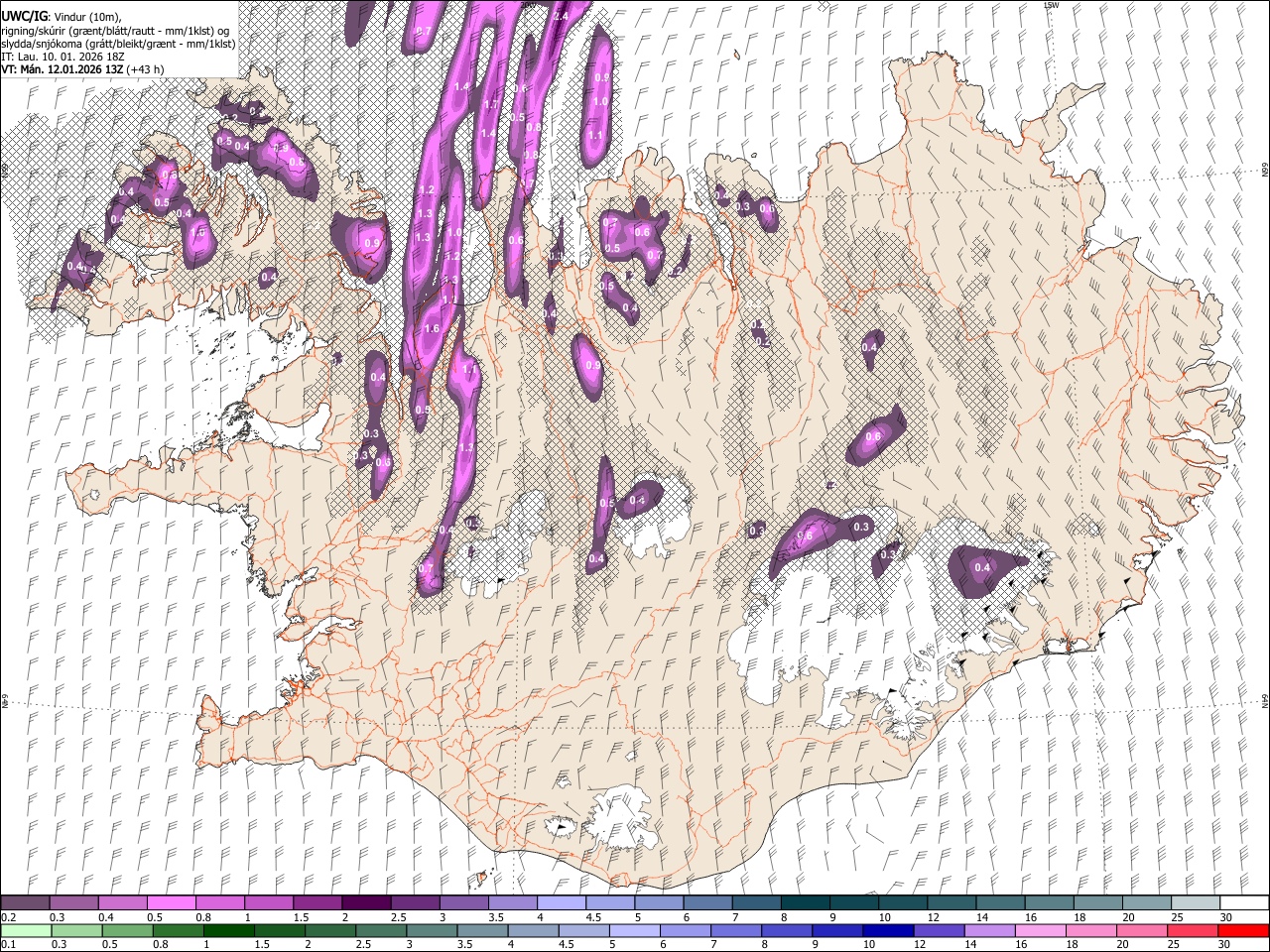This screenshot has width=1270, height=952.
Task: Click the "UWC/IG" title text
Action: coord(24,16)
